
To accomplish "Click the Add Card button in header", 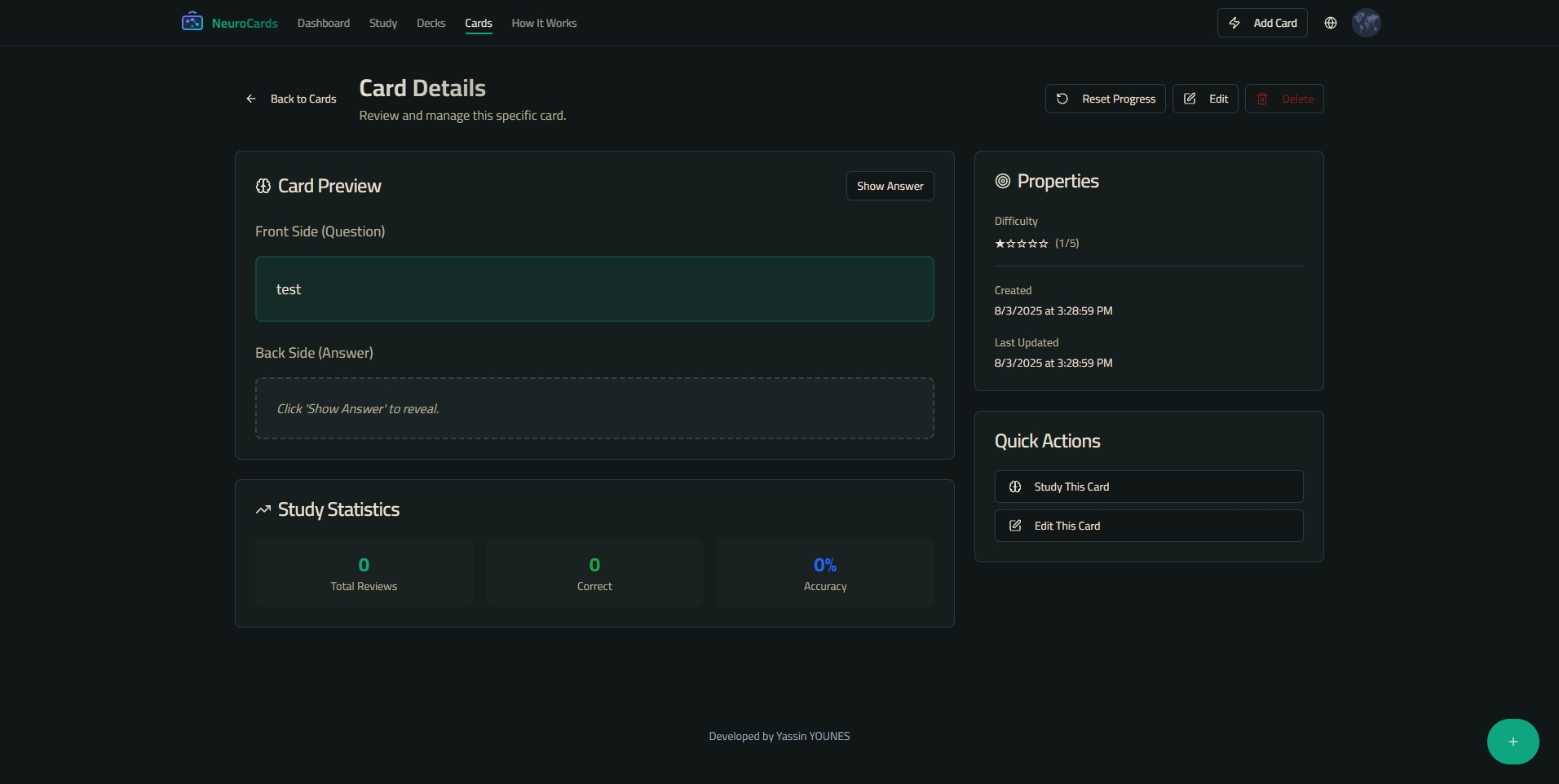I will click(x=1262, y=23).
